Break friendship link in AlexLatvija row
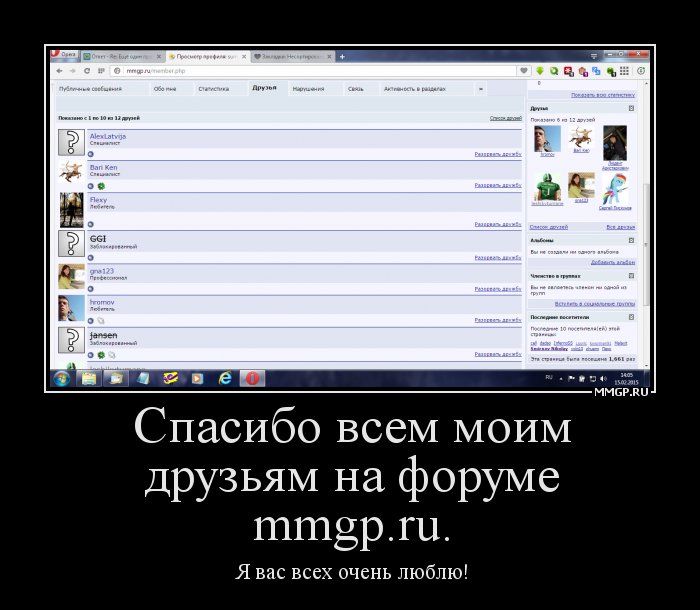 (498, 154)
